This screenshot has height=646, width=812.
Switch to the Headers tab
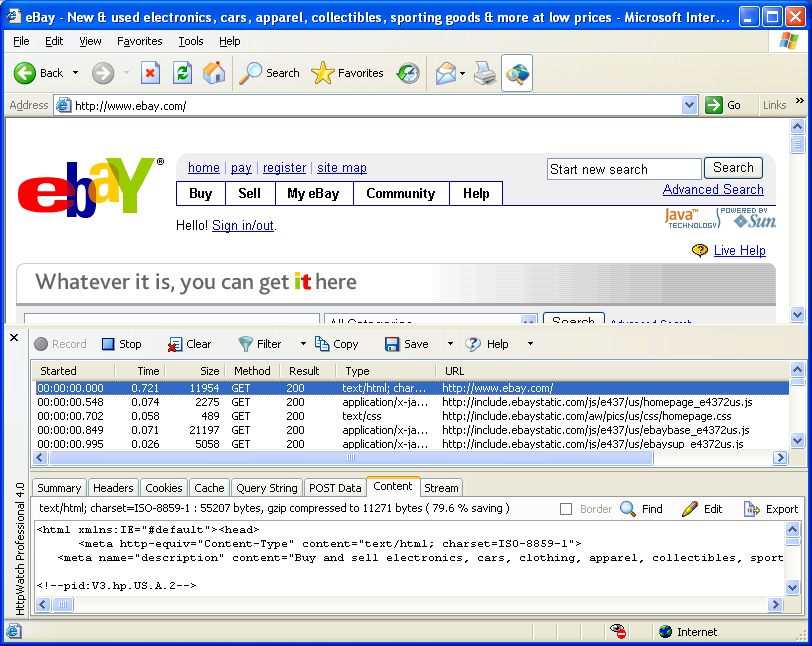click(x=113, y=488)
